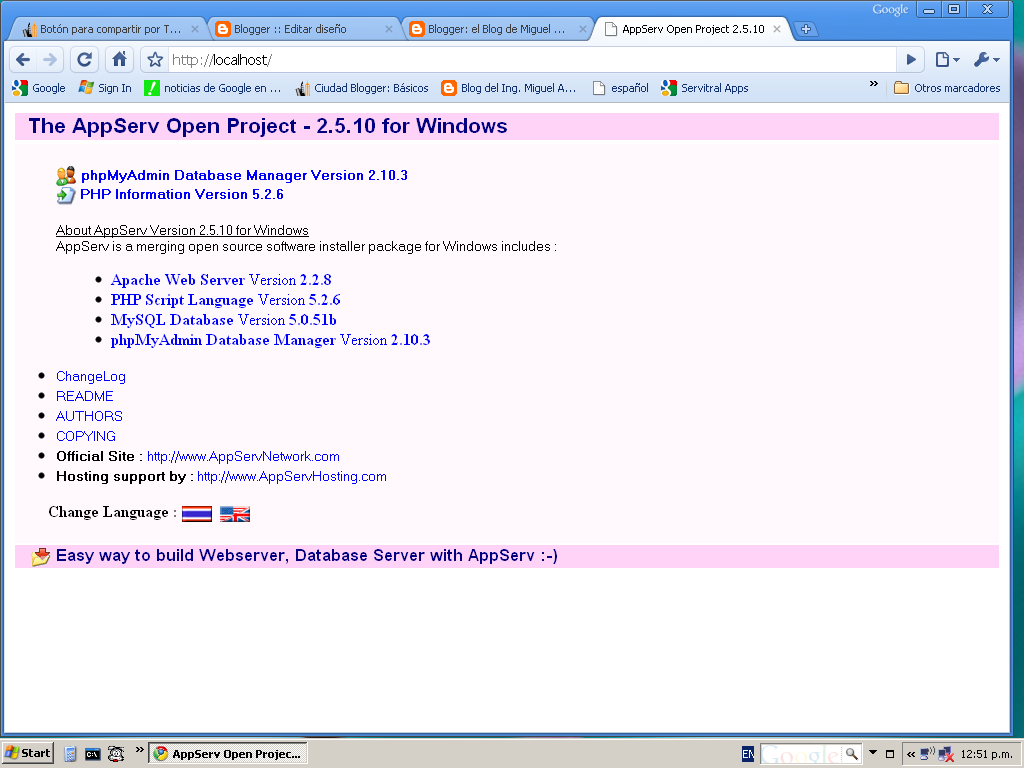Open the Otros marcadores bookmarks folder
This screenshot has width=1024, height=768.
pos(947,88)
